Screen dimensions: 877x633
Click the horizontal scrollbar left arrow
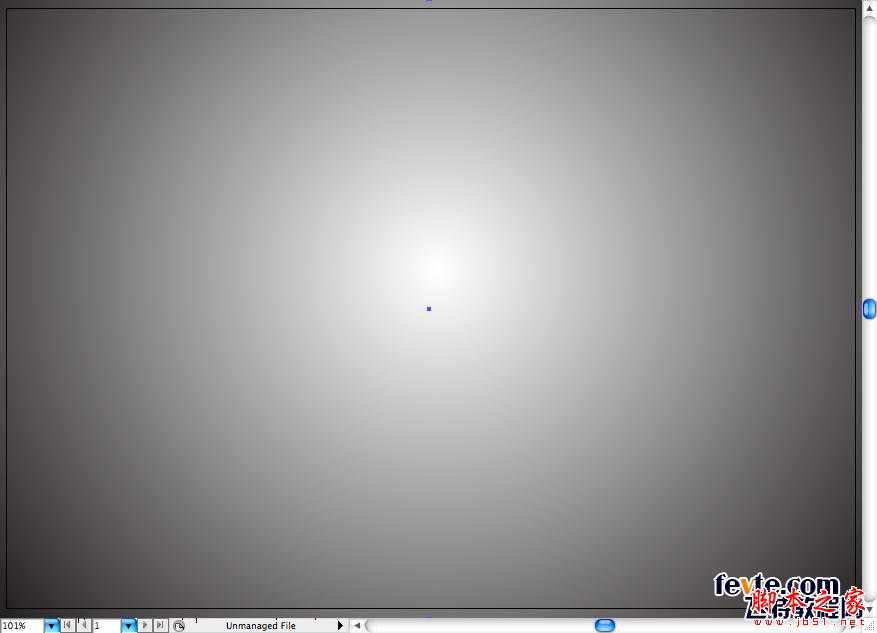(x=357, y=625)
